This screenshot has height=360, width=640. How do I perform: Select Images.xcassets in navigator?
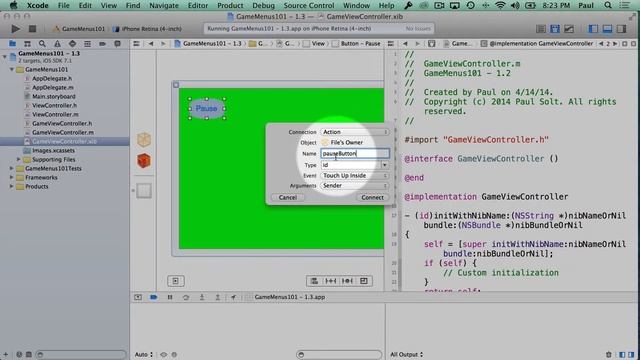click(x=53, y=150)
